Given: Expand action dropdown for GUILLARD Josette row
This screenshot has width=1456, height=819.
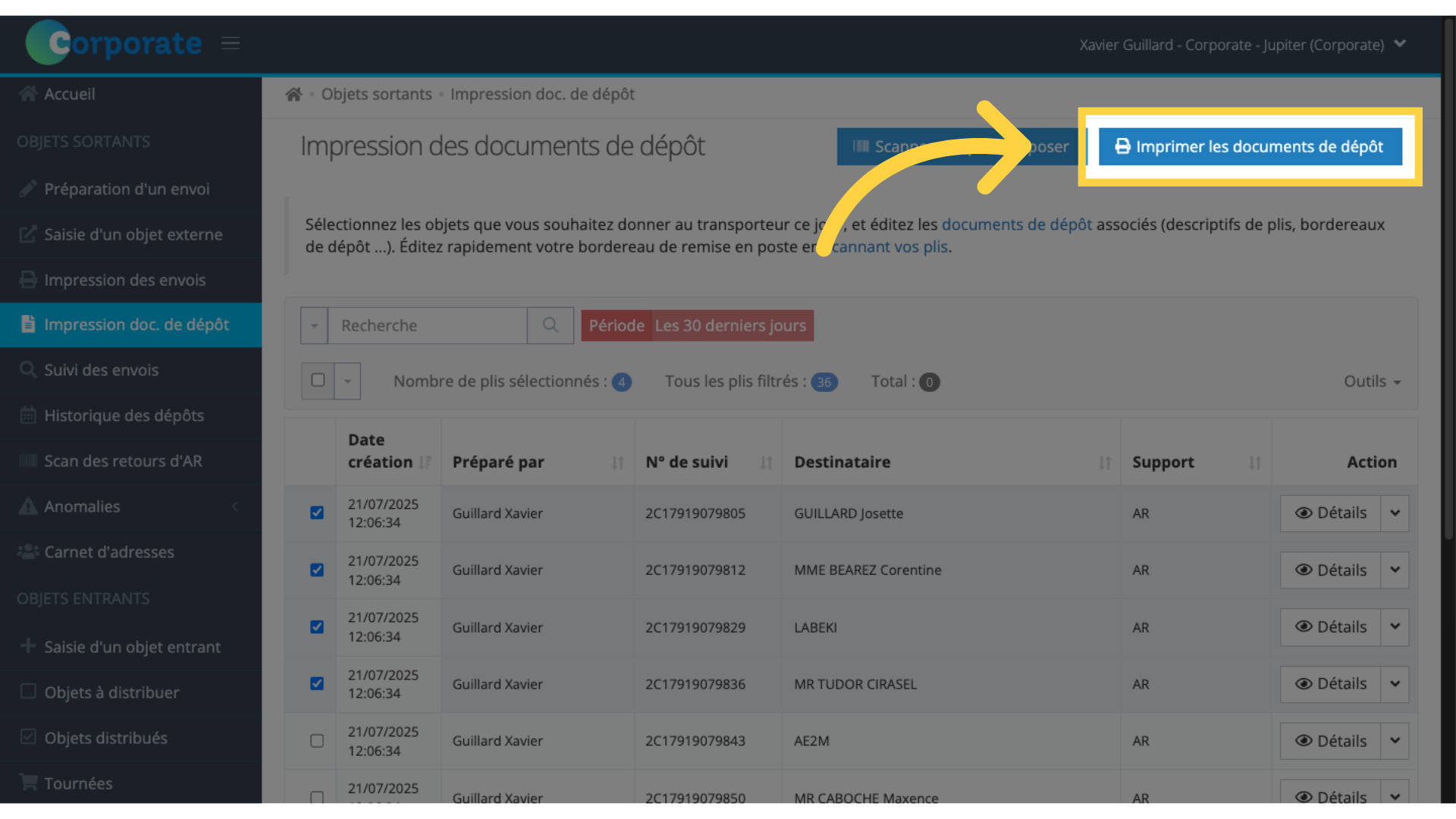Looking at the screenshot, I should (x=1395, y=513).
